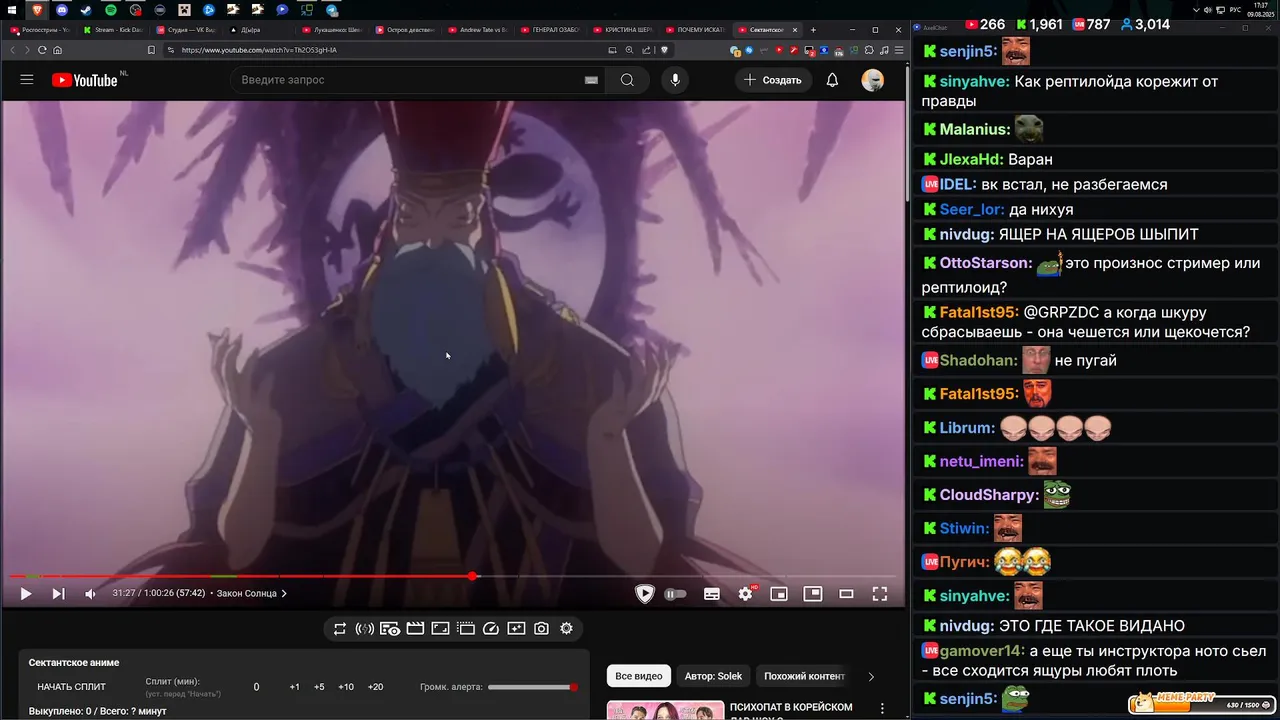Image resolution: width=1280 pixels, height=720 pixels.
Task: Open options for ПСИХОПАТ В КОРЕЙСКОМ video
Action: [x=882, y=709]
